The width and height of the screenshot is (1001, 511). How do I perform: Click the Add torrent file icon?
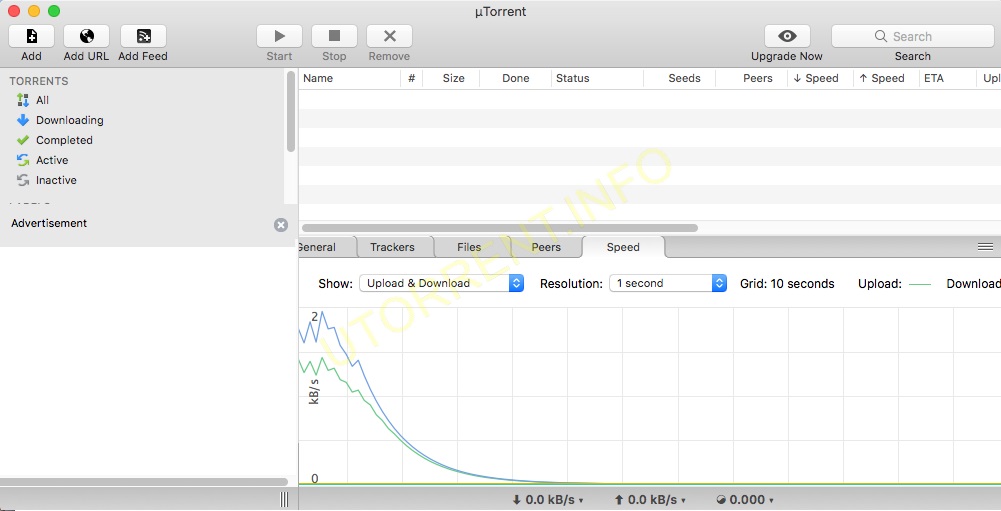[31, 36]
